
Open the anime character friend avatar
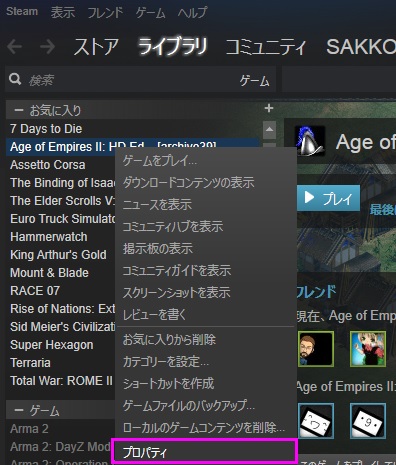(x=368, y=349)
